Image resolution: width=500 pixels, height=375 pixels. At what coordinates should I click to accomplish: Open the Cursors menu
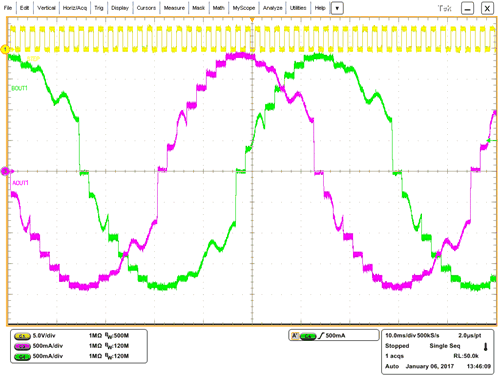tap(146, 8)
